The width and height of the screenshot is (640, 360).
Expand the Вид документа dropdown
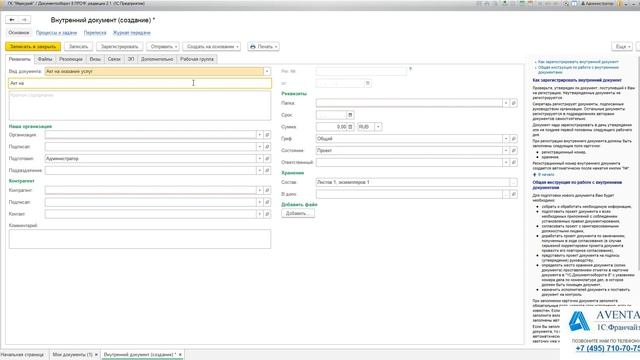[x=267, y=71]
